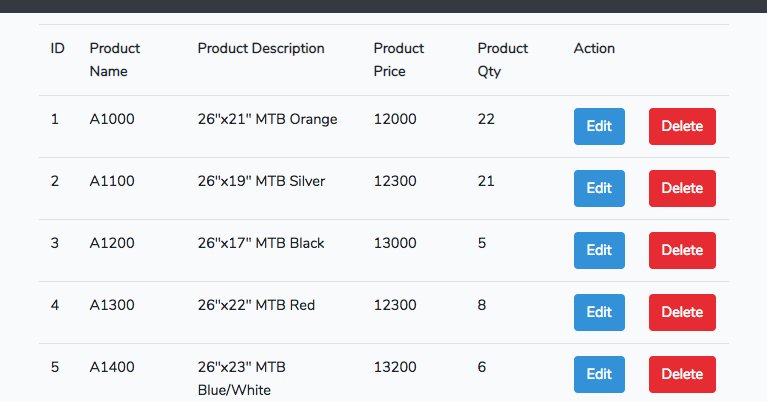
Task: Edit the A1300 MTB Red product
Action: [599, 313]
